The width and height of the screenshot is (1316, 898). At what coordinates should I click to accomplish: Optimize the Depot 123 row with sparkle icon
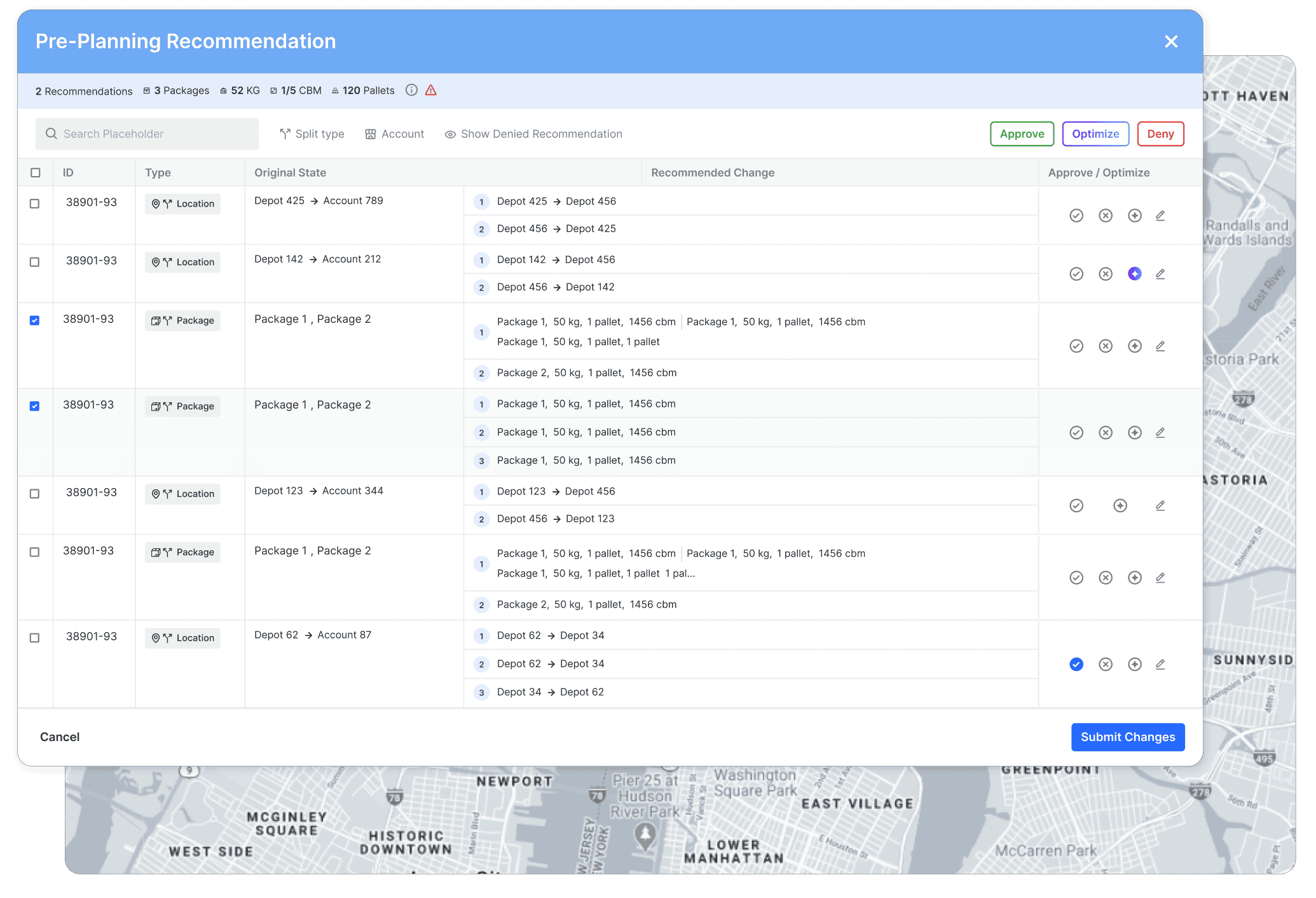click(1120, 505)
